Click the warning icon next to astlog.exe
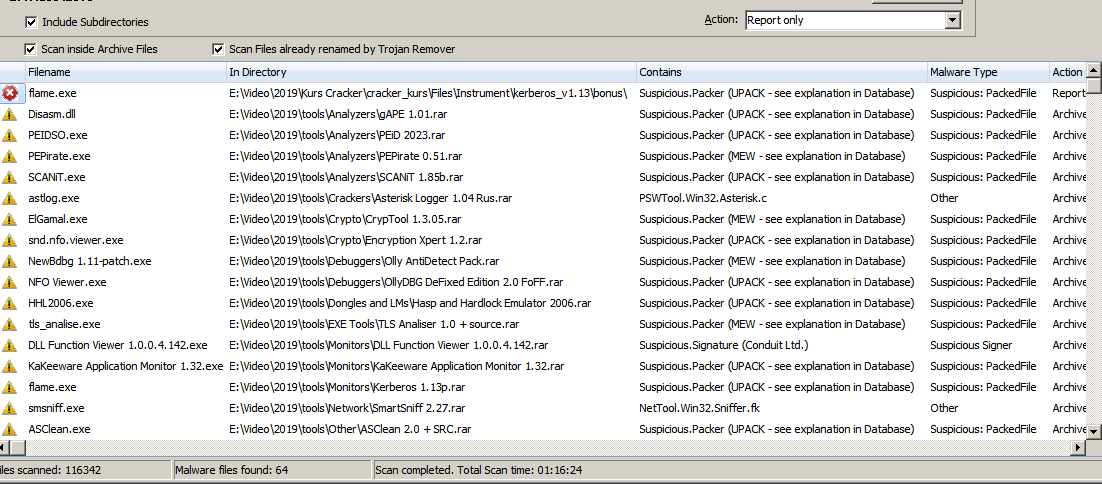Image resolution: width=1102 pixels, height=484 pixels. point(10,198)
